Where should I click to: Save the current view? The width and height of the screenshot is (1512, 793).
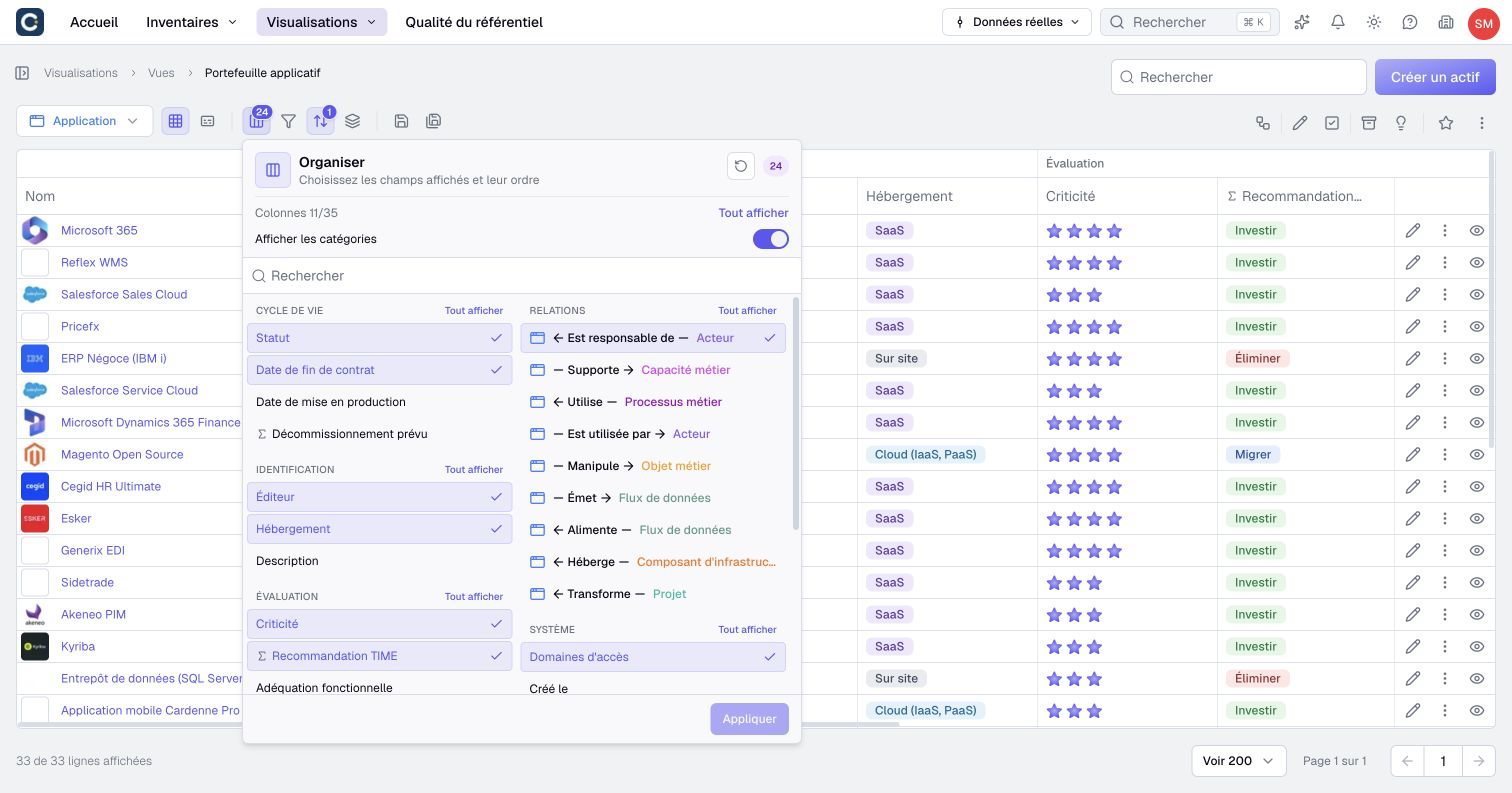coord(401,121)
